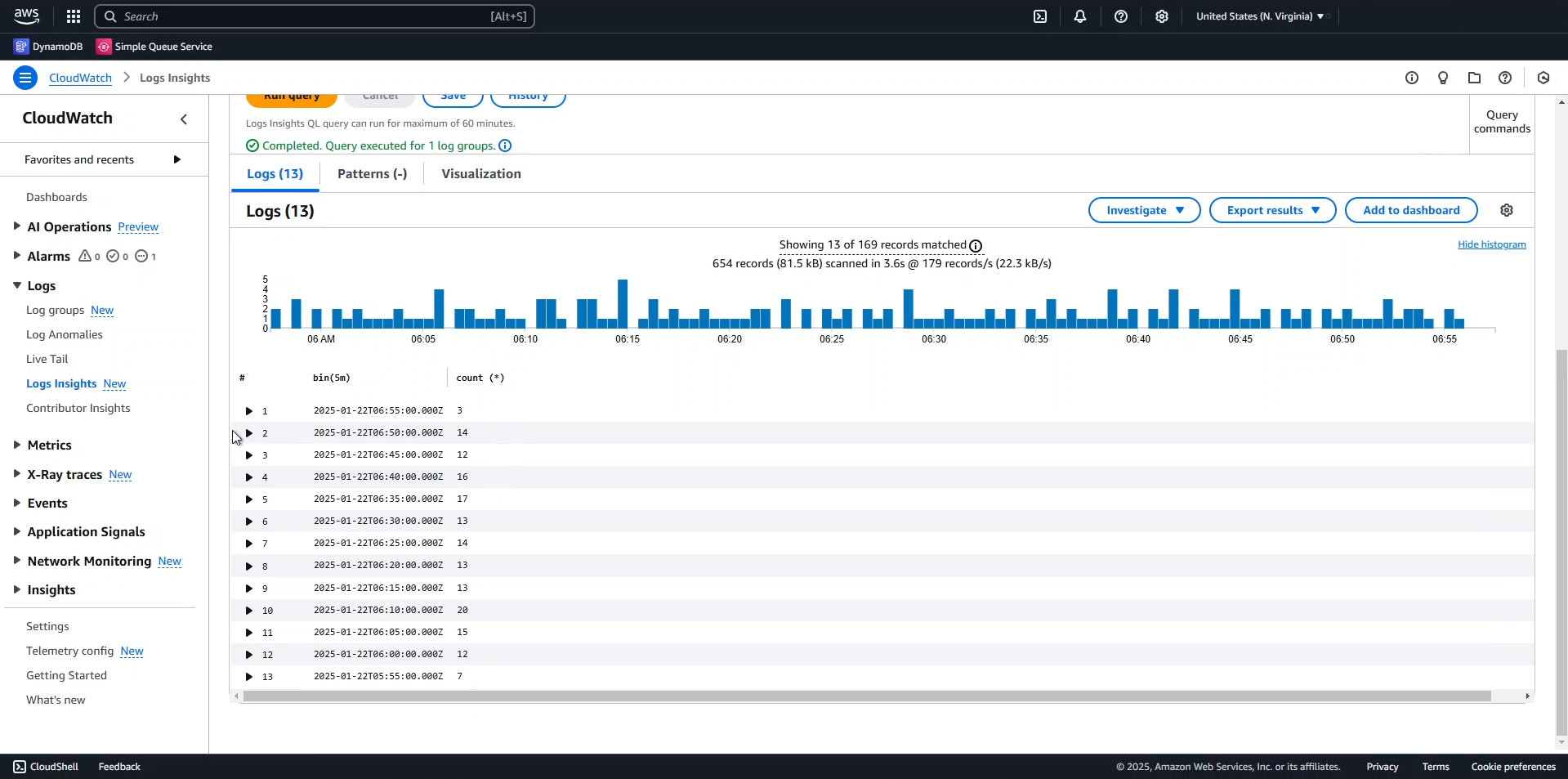
Task: Open the region selector dropdown
Action: (1259, 16)
